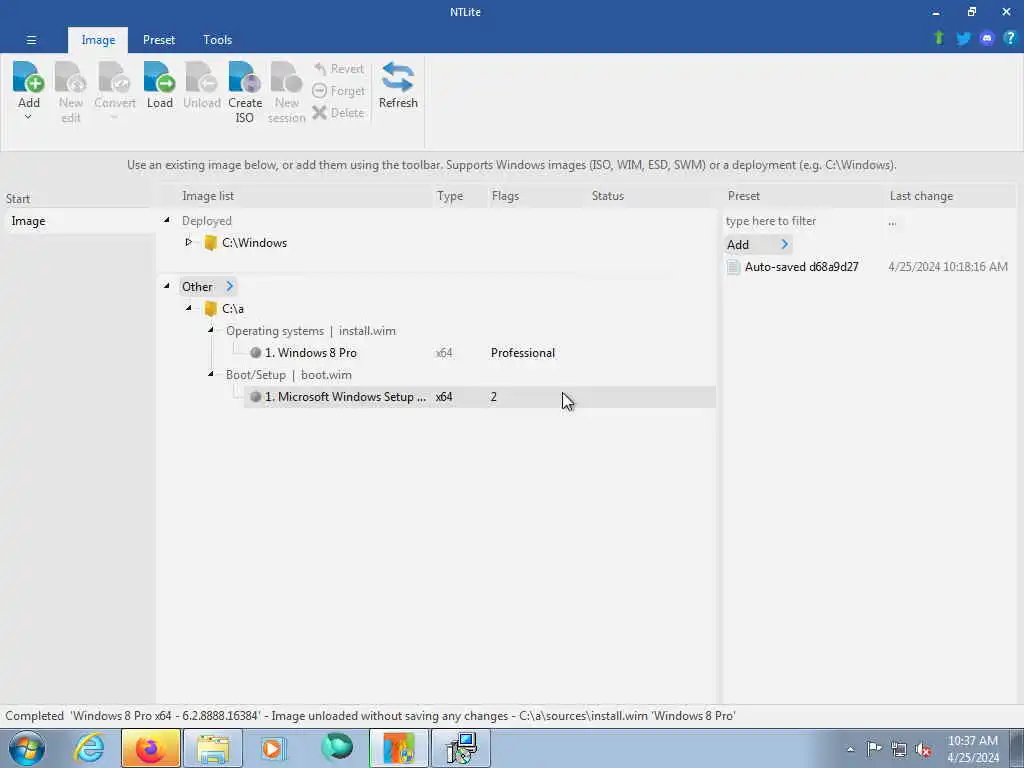Screen dimensions: 1024x768
Task: Expand the C:\Windows tree node
Action: point(188,242)
